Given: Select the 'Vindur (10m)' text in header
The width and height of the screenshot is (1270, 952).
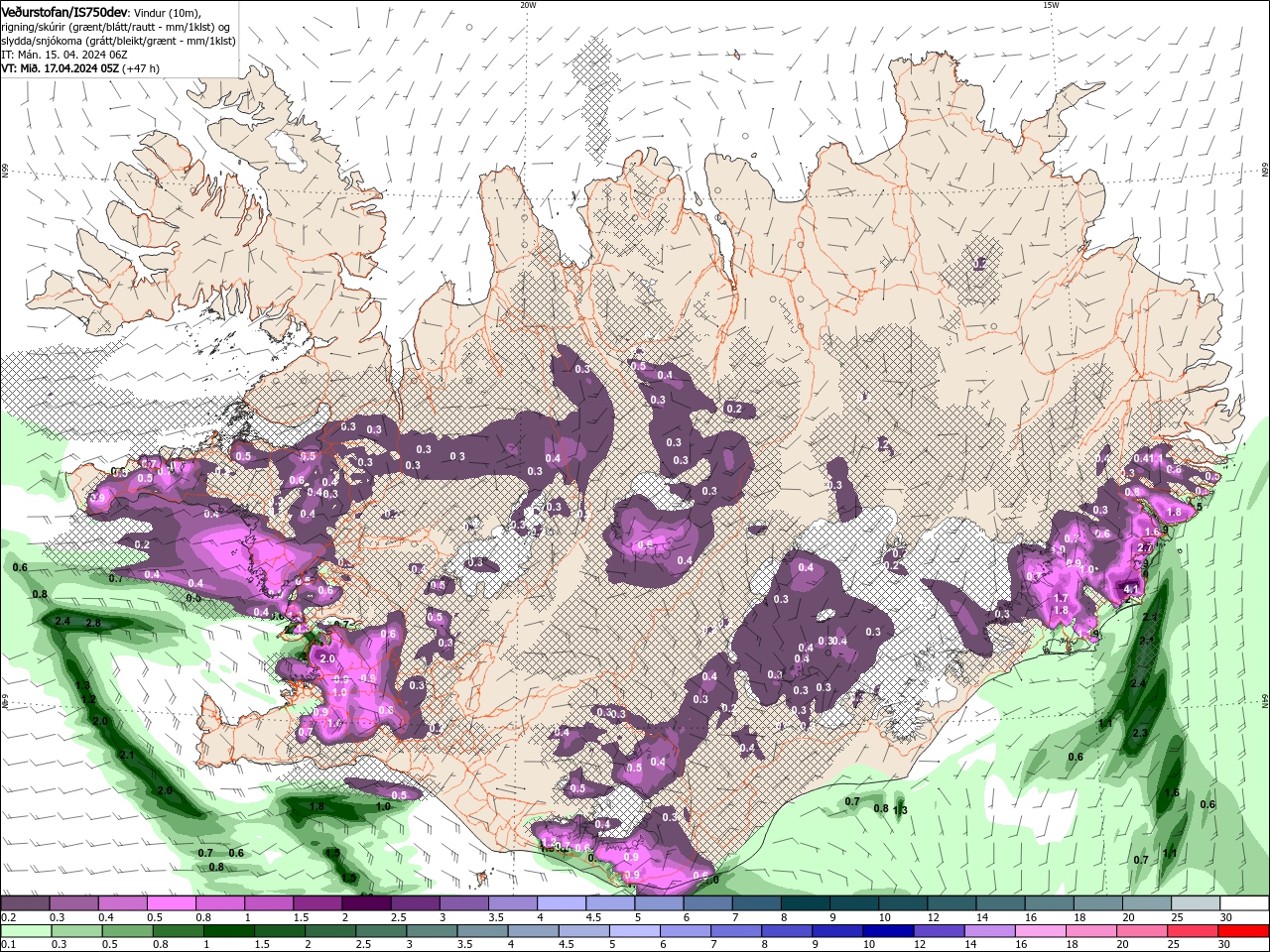Looking at the screenshot, I should click(x=167, y=12).
